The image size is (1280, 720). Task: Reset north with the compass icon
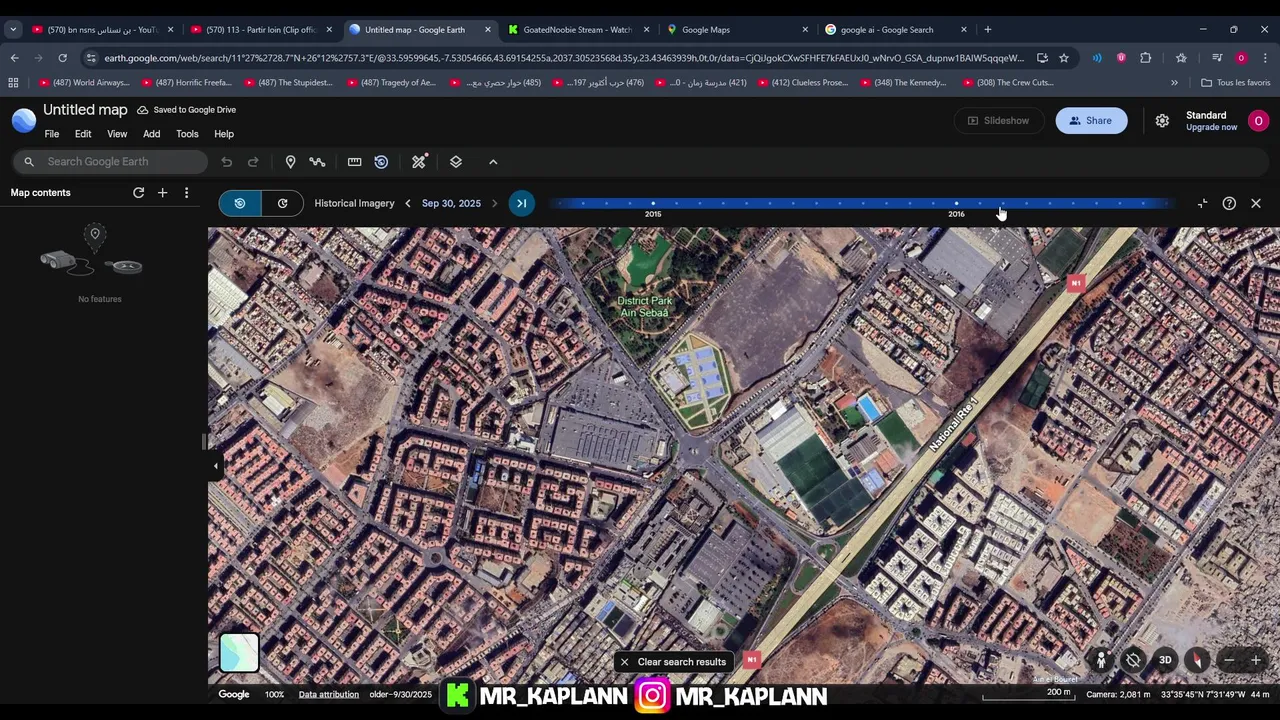(x=1197, y=660)
